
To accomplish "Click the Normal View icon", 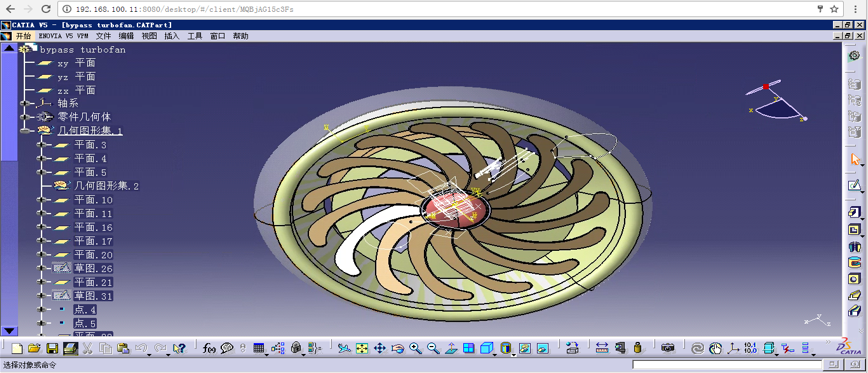I will click(451, 348).
